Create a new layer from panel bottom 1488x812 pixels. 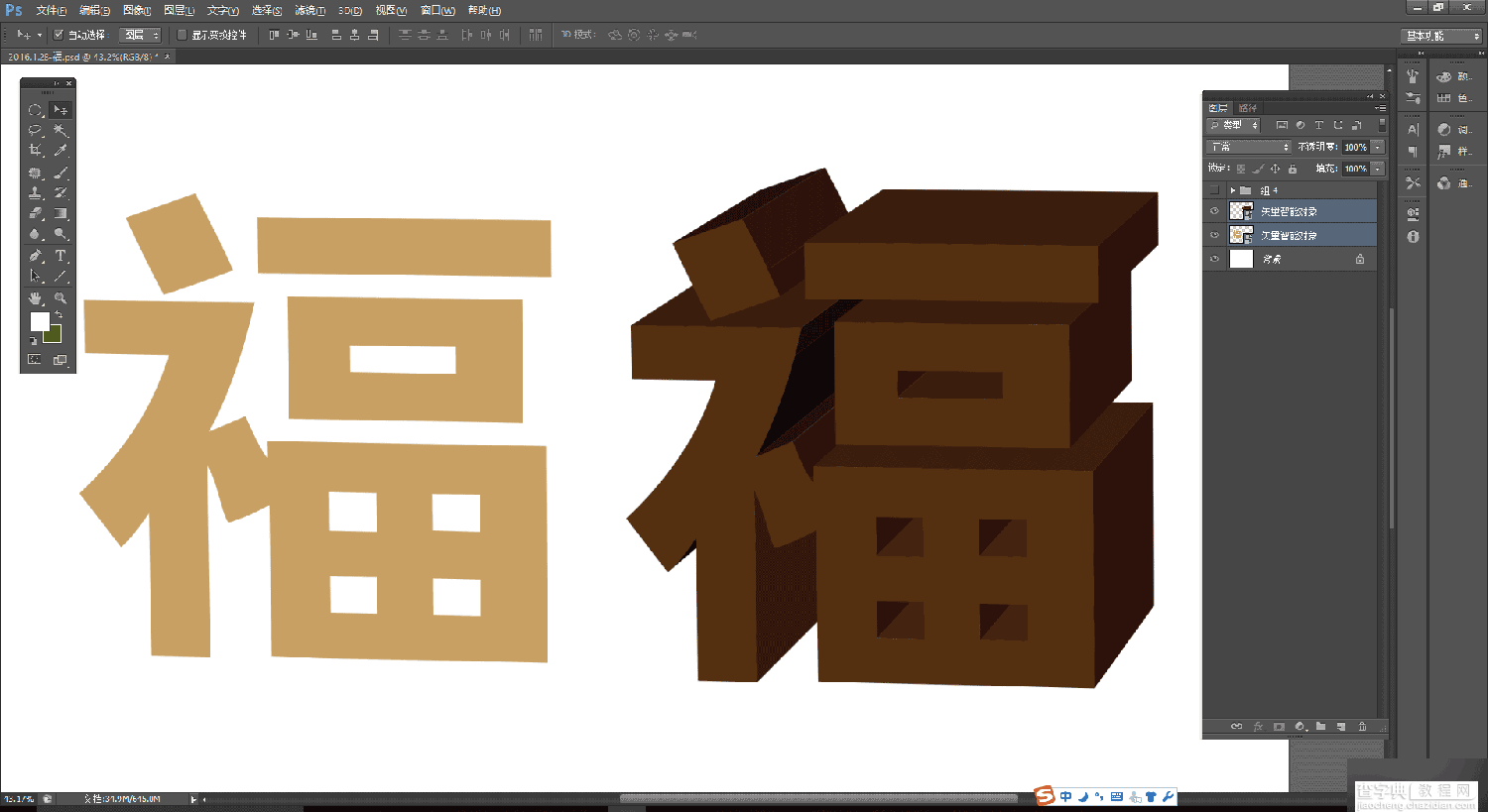pos(1341,727)
